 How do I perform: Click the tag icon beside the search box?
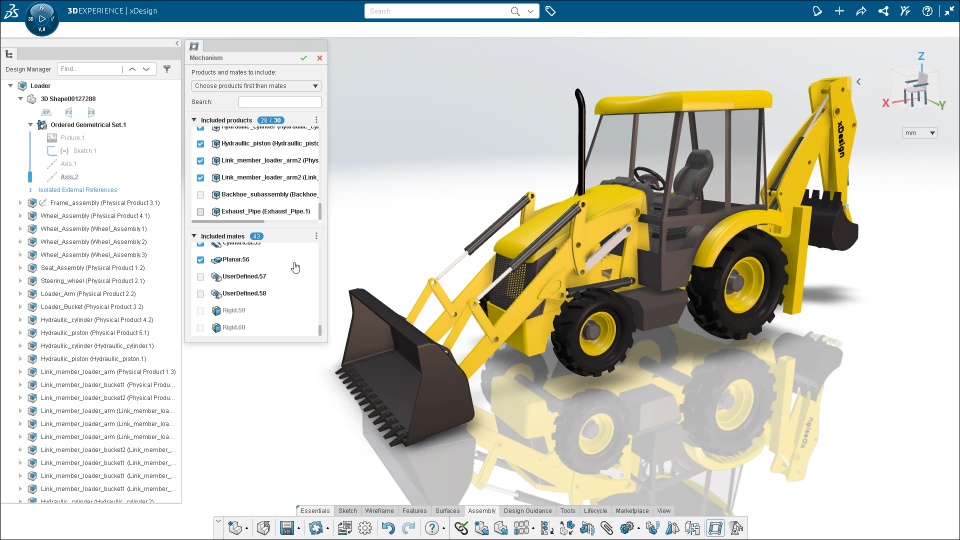[x=550, y=11]
